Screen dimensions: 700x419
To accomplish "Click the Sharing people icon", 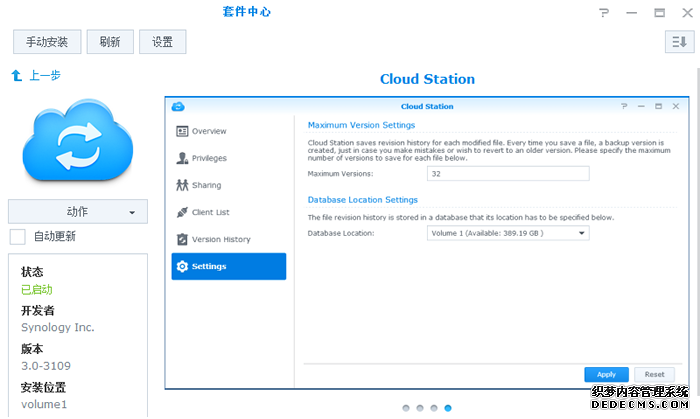I will 182,185.
